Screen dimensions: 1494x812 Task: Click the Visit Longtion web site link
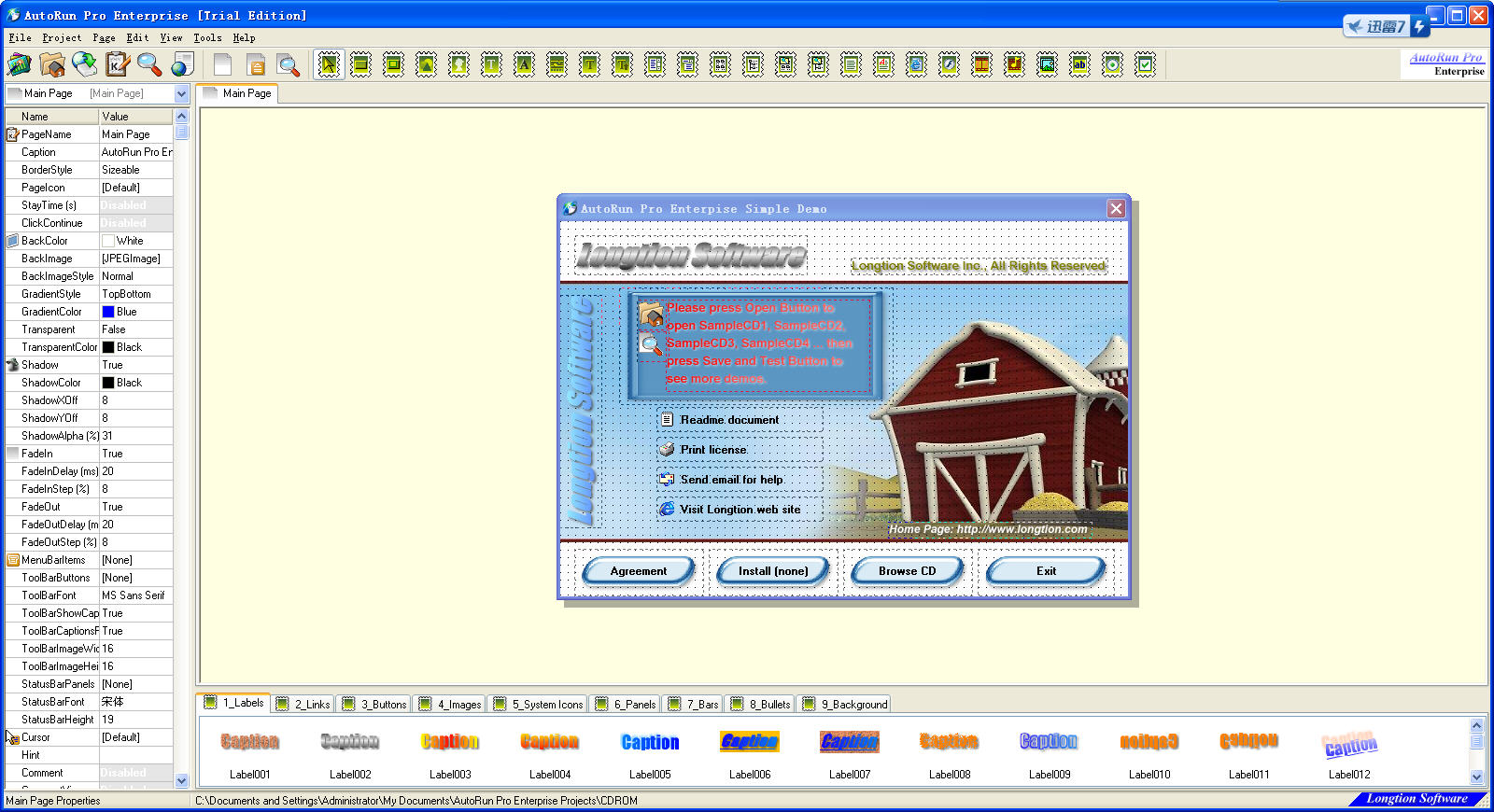tap(740, 510)
